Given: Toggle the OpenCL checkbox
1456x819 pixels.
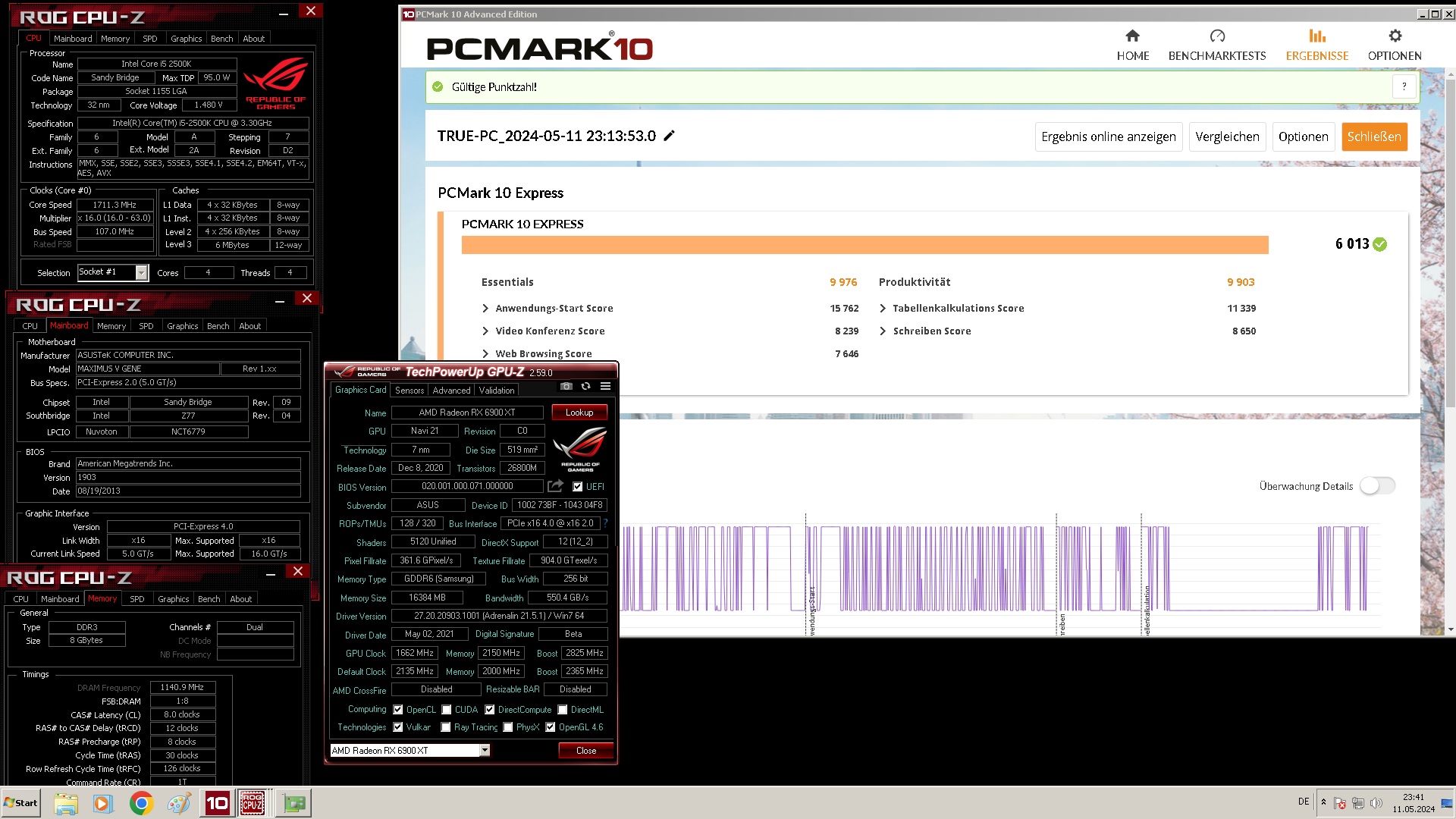Looking at the screenshot, I should click(398, 710).
